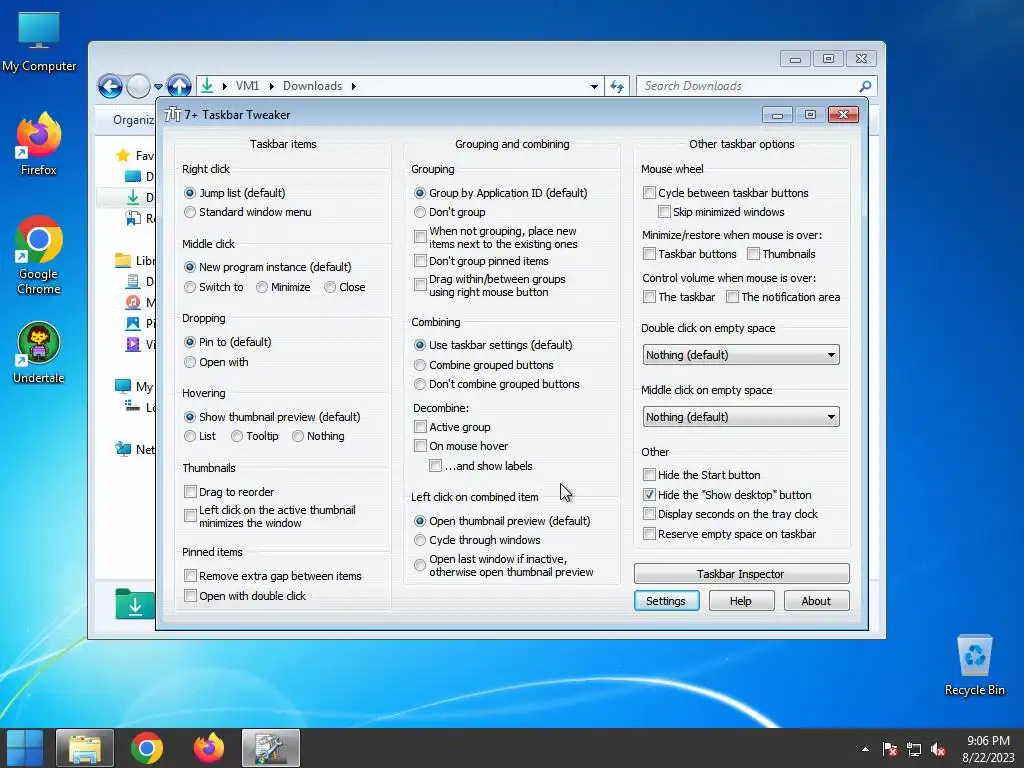Viewport: 1024px width, 768px height.
Task: Click Libraries icon in Explorer sidebar
Action: [x=123, y=261]
